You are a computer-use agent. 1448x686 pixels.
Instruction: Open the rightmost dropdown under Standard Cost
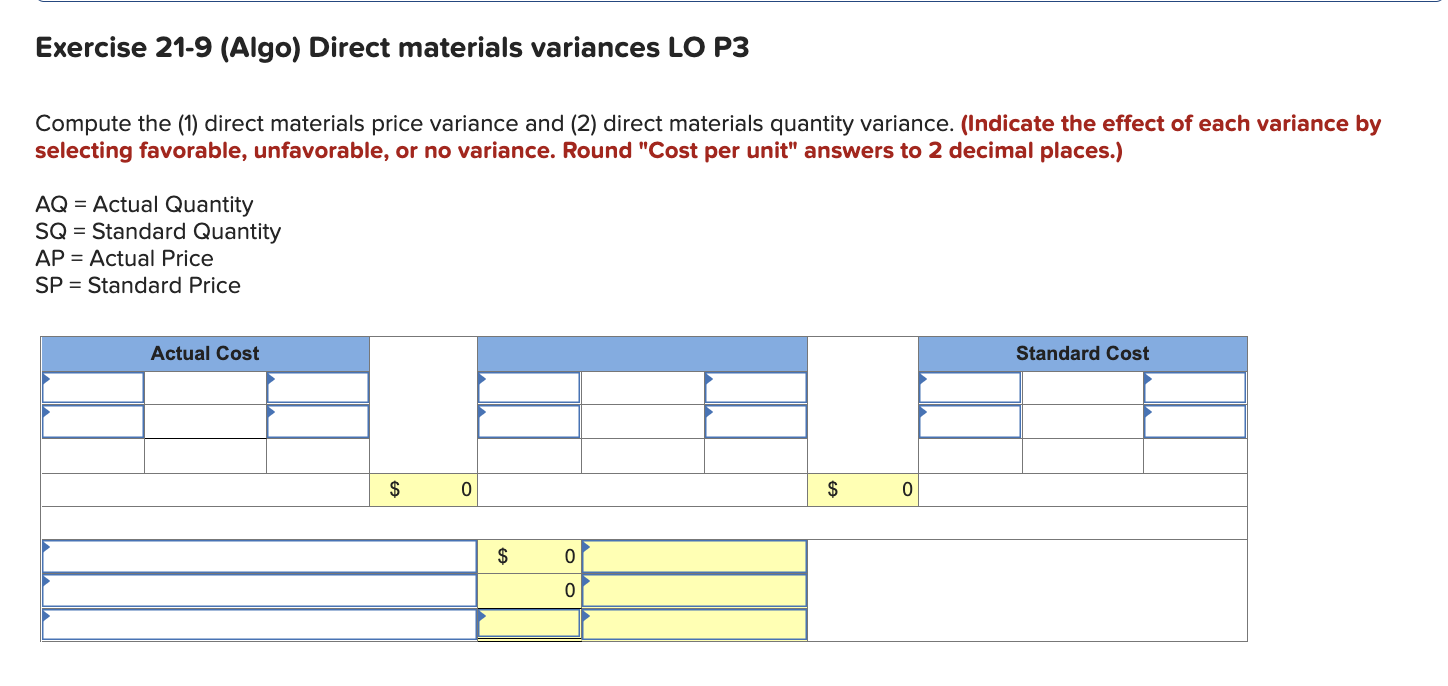[1194, 386]
